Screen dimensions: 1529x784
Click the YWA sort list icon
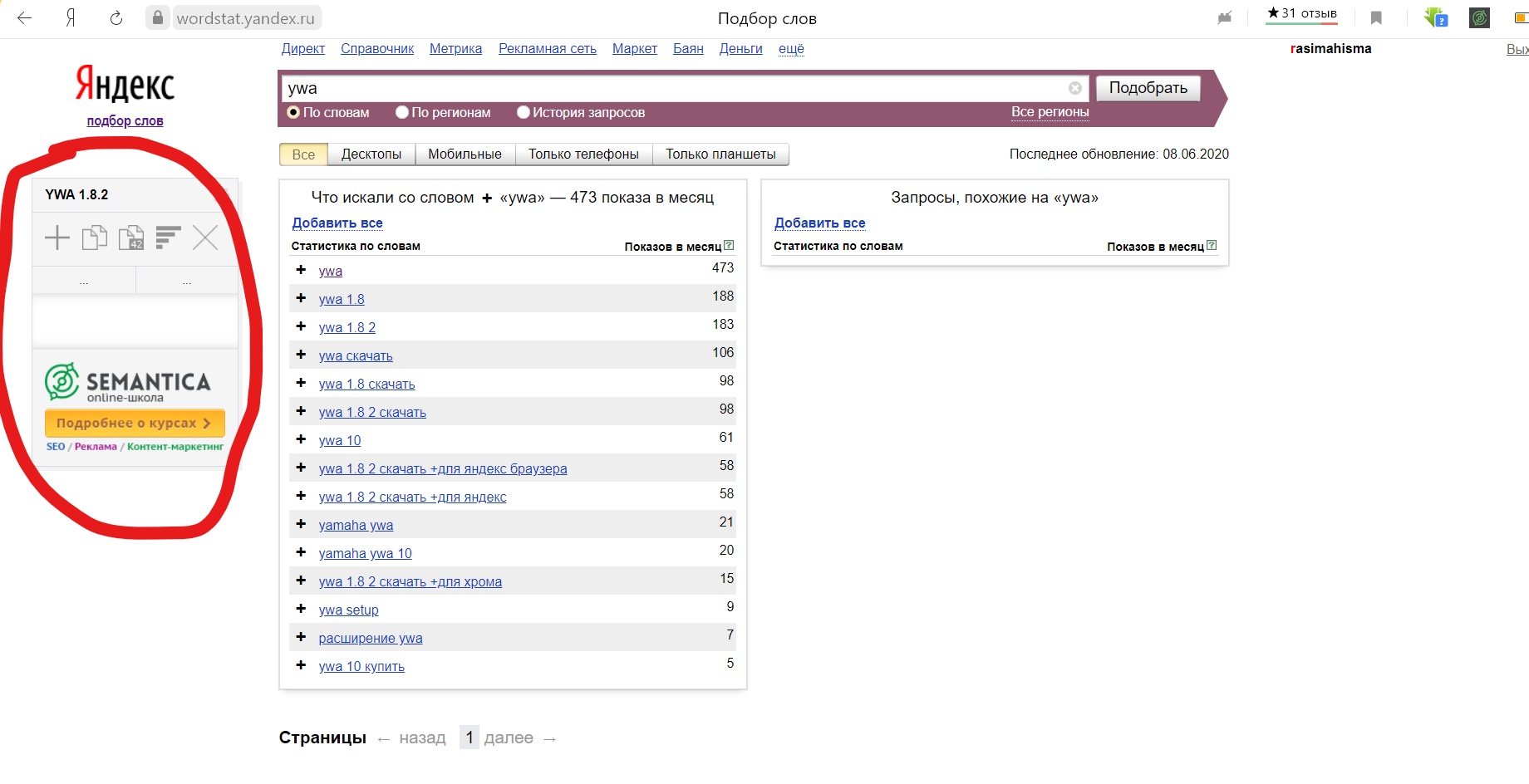[x=168, y=238]
